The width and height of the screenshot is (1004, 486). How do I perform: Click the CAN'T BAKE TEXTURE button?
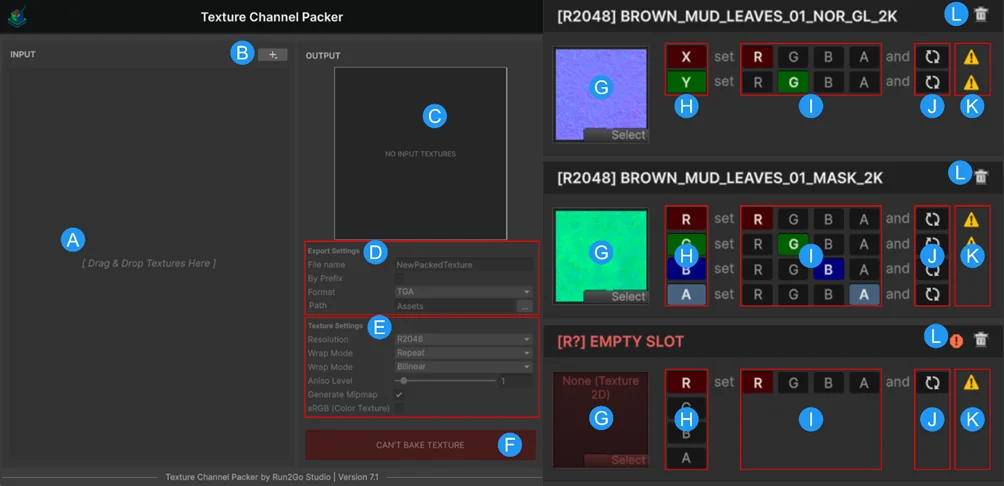tap(420, 445)
